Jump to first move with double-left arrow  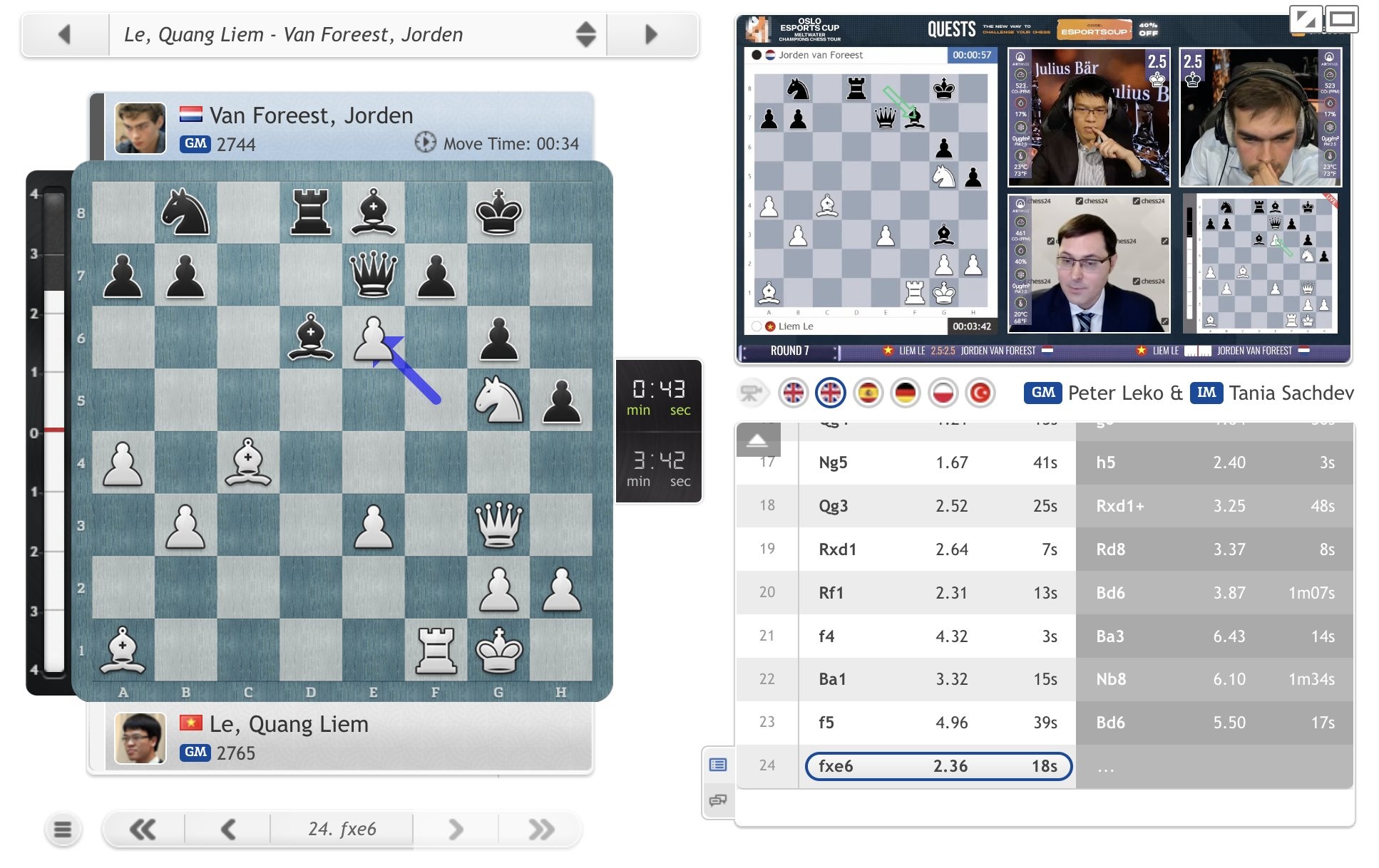(x=143, y=829)
